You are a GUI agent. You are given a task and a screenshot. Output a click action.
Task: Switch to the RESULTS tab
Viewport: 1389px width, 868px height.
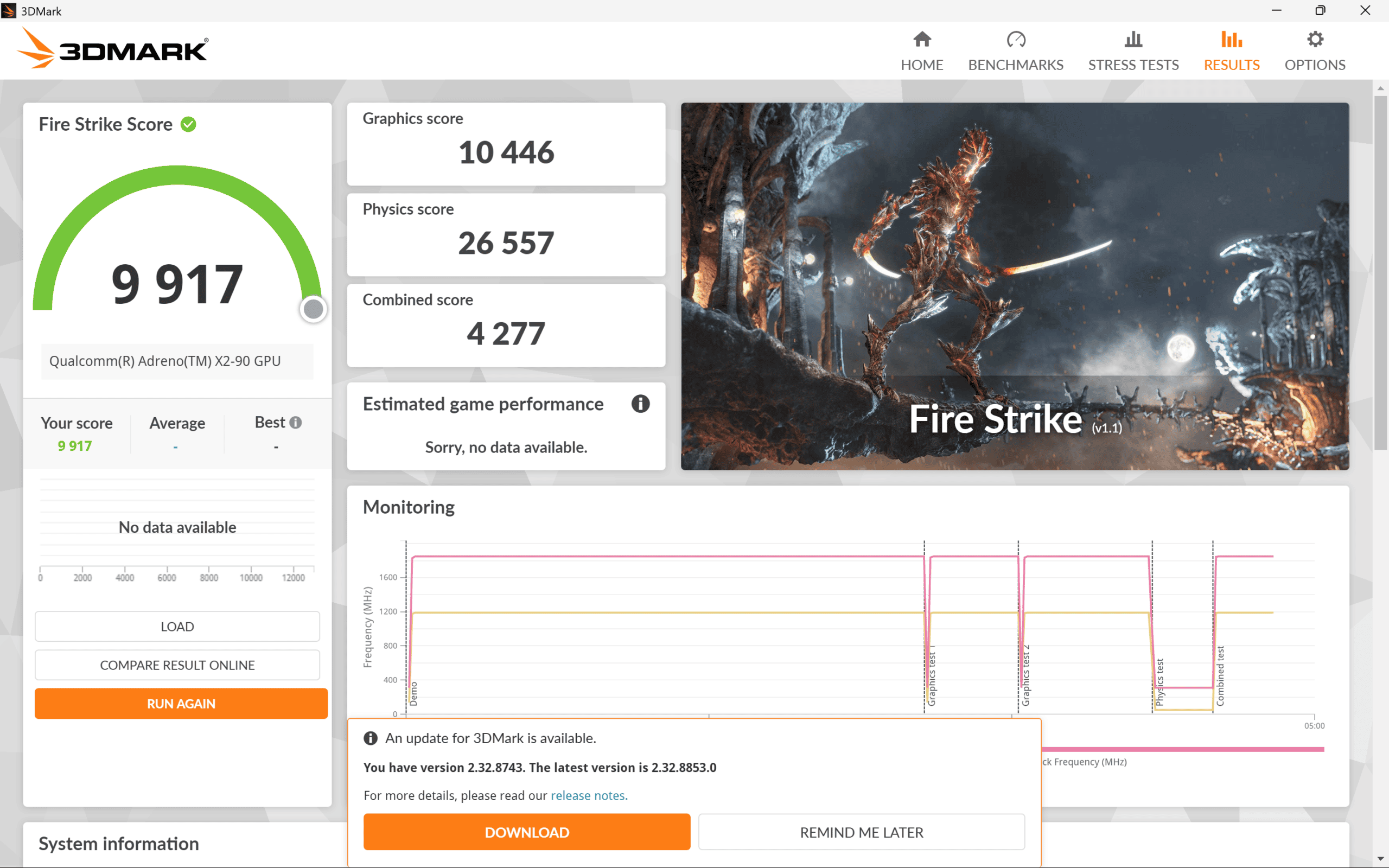1232,65
